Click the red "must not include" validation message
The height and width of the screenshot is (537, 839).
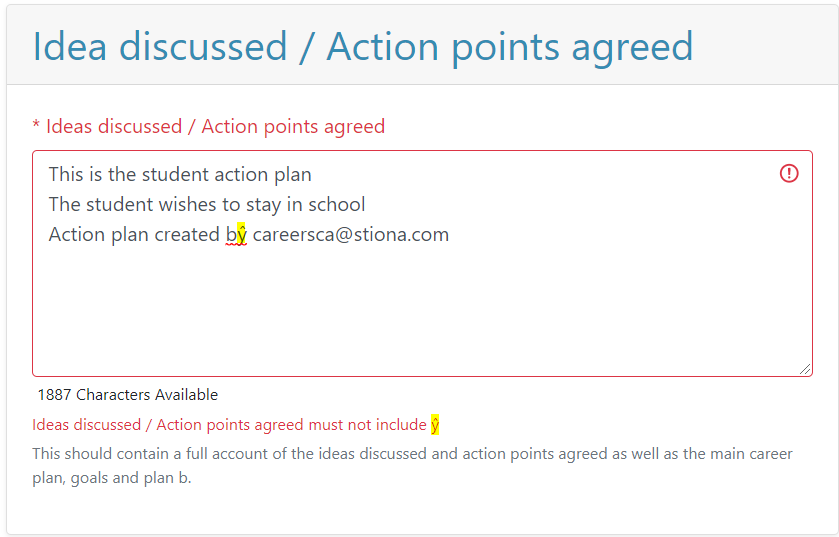[x=229, y=425]
